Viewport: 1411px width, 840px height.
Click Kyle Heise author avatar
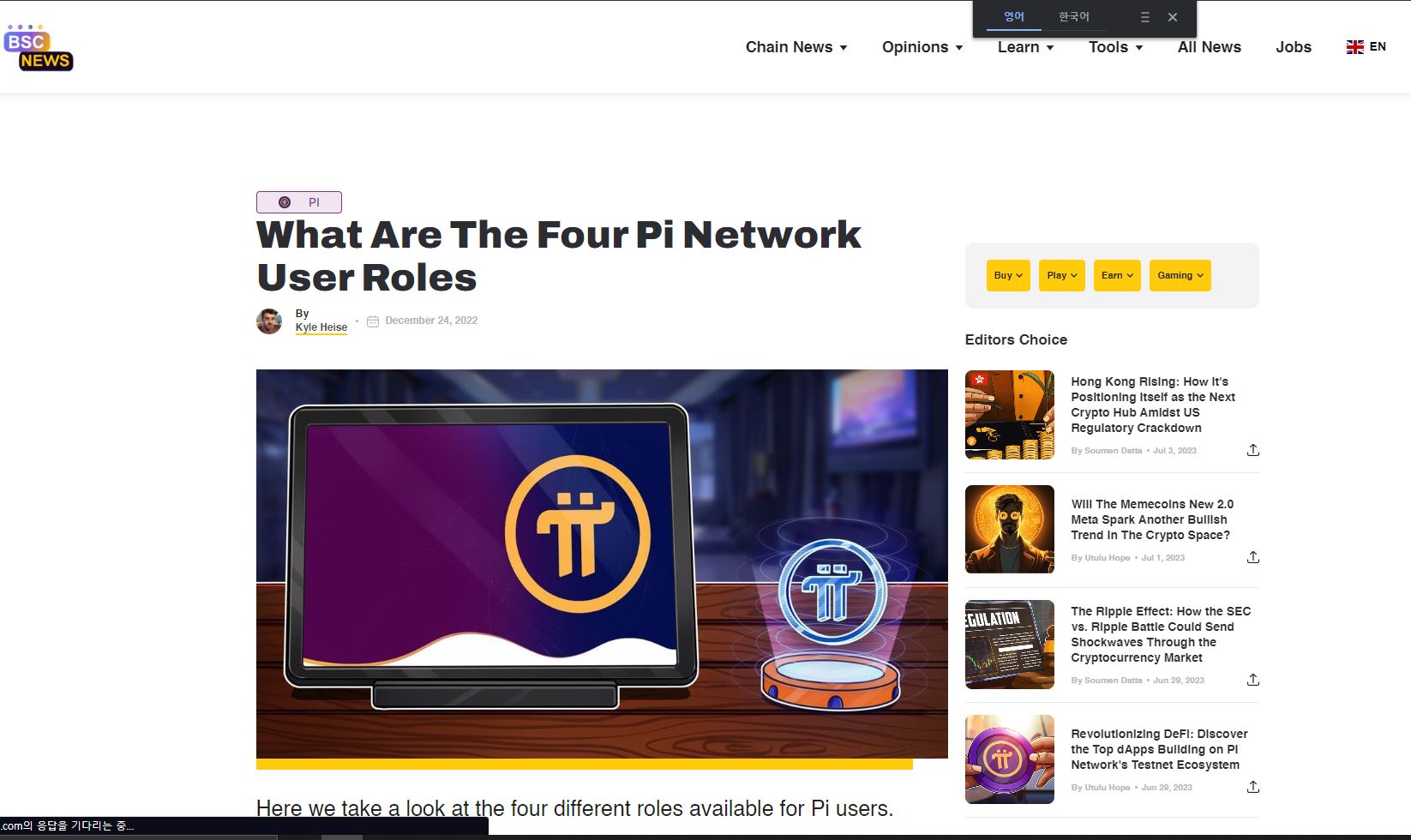(x=269, y=321)
